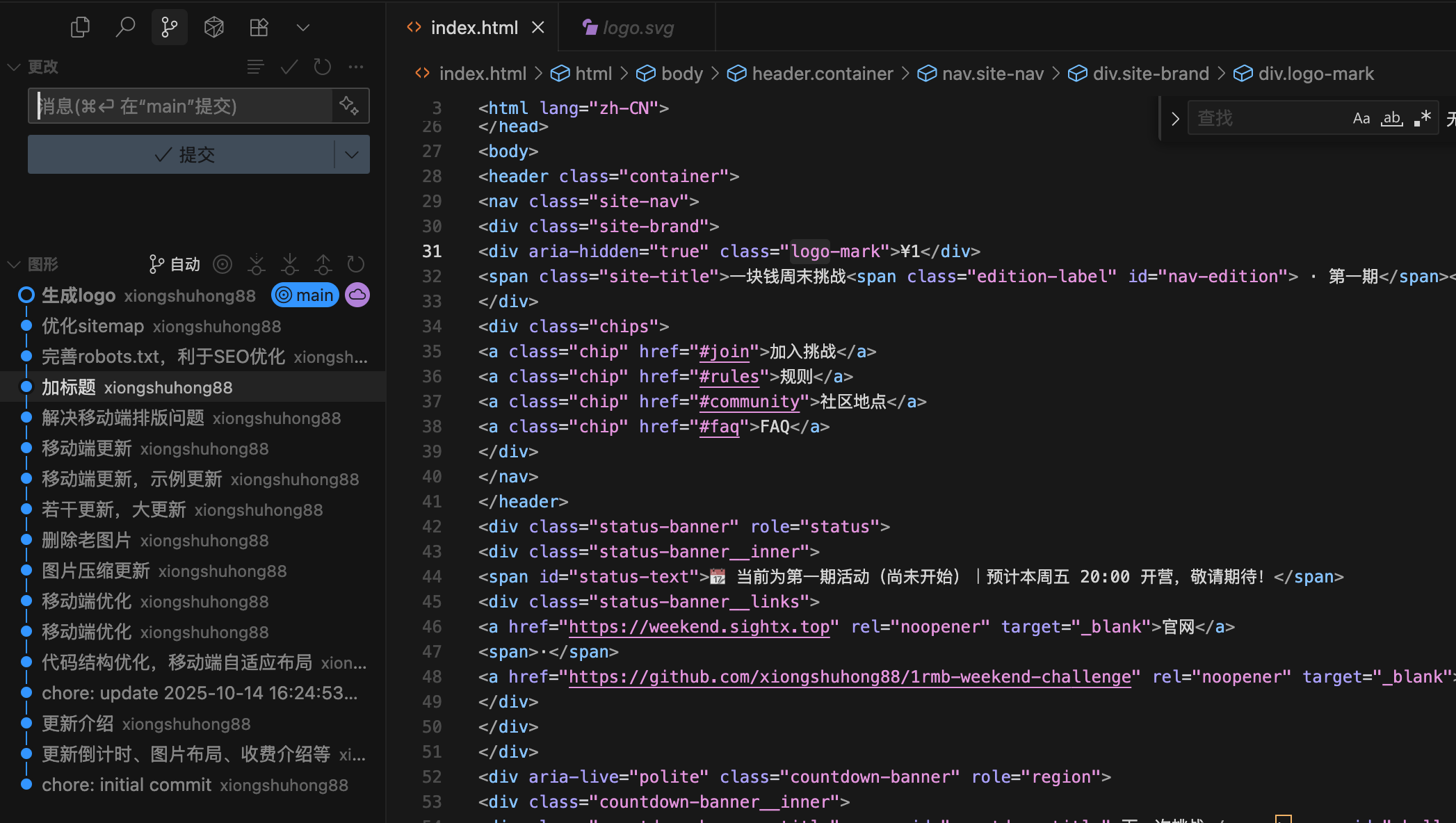Screen dimensions: 1456x823
Task: Expand the find widget replace chevron
Action: (x=1175, y=119)
